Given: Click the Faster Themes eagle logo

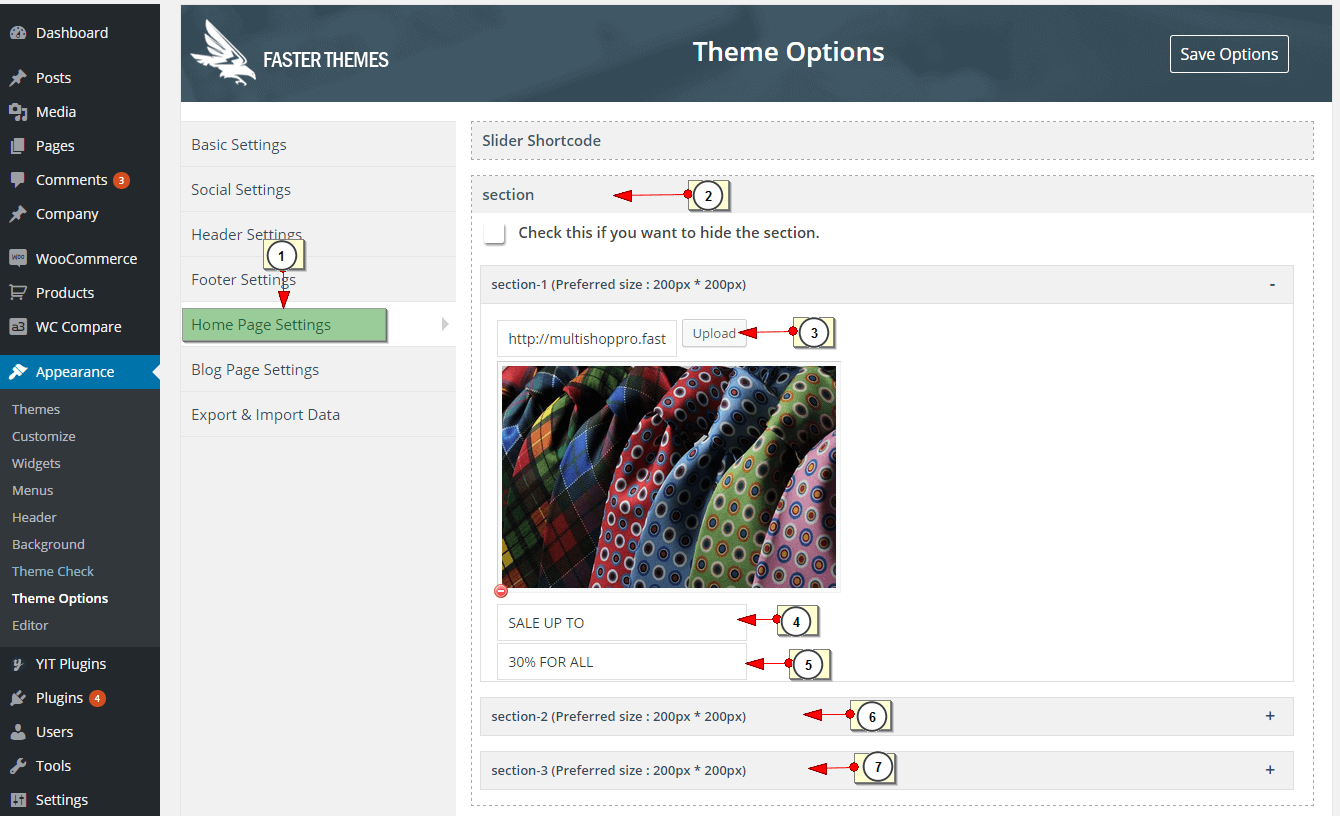Looking at the screenshot, I should tap(223, 52).
